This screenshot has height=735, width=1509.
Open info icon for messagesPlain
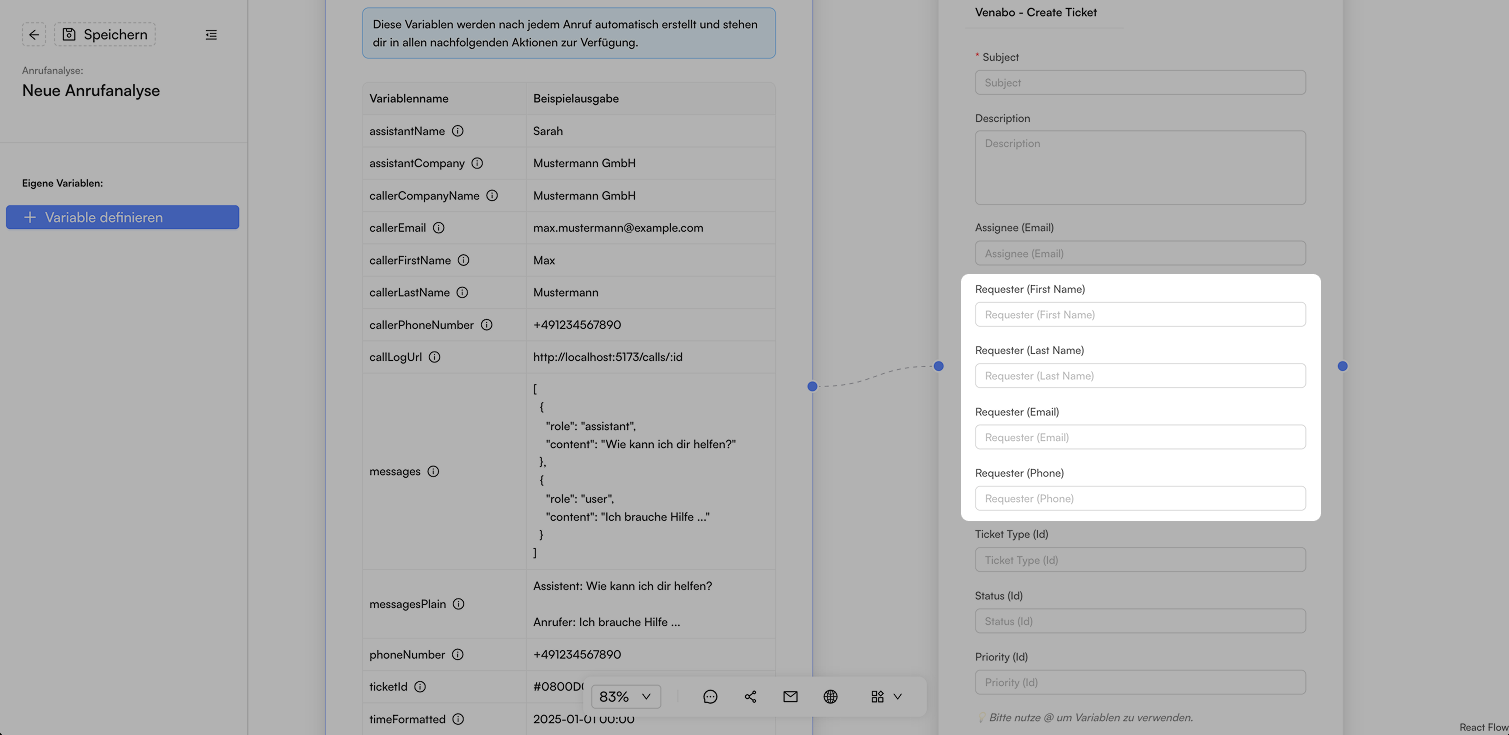458,604
